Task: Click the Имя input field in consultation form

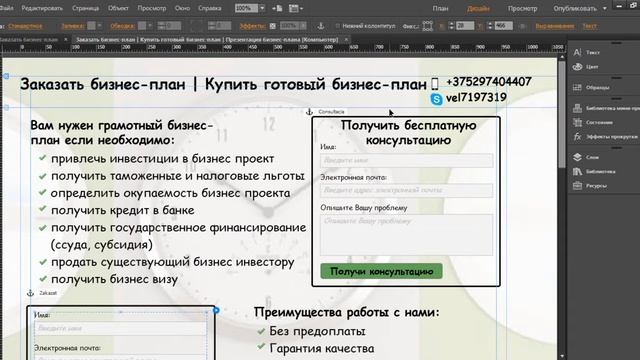Action: (407, 160)
